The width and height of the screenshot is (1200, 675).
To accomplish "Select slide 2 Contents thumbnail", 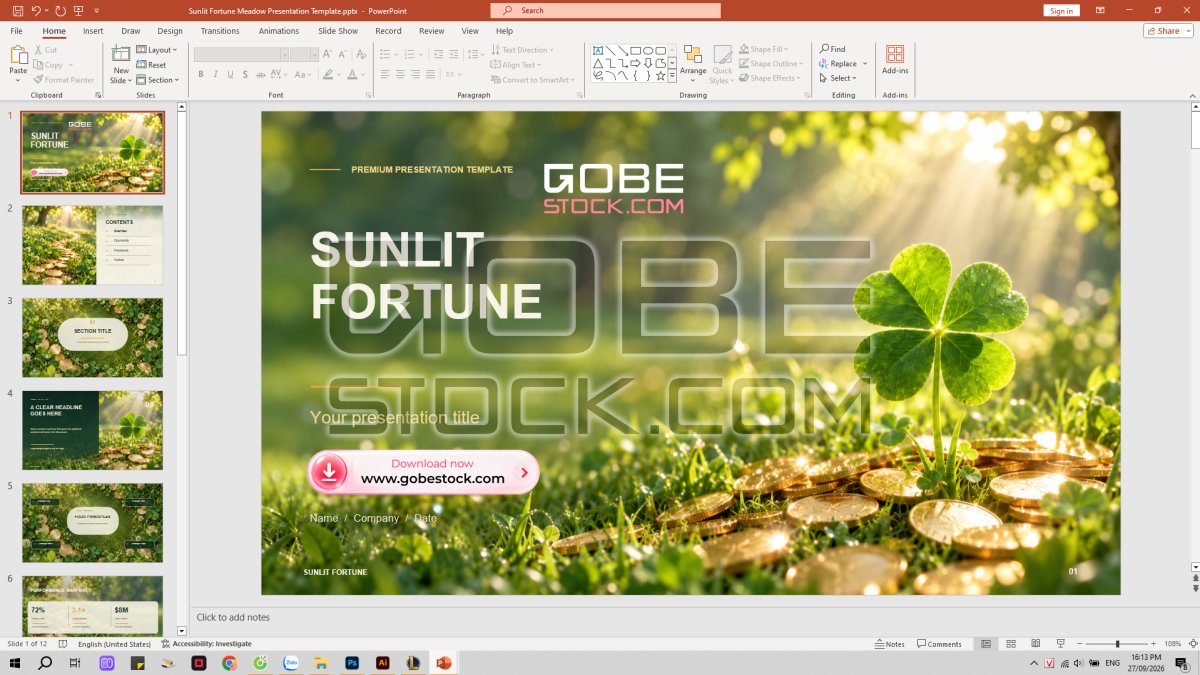I will pos(92,245).
